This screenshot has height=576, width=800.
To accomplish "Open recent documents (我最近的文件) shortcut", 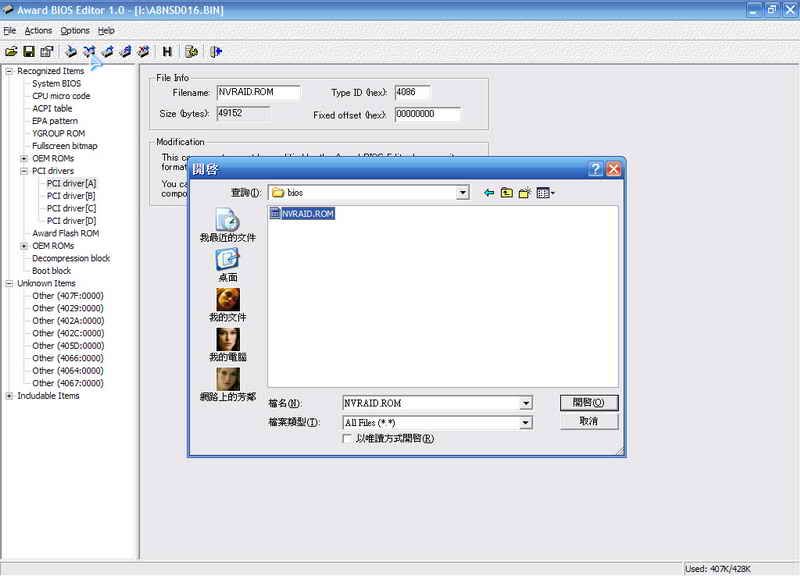I will 227,225.
